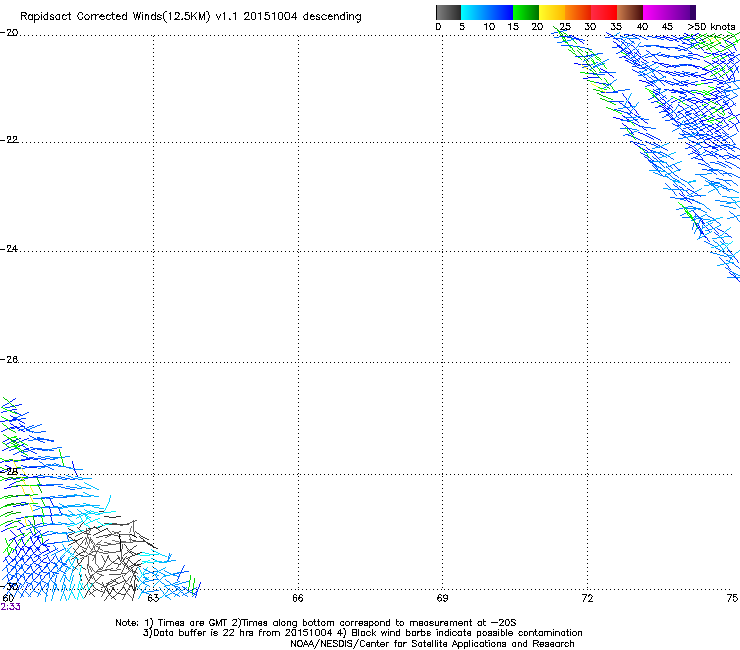
Task: Select the green 15-20 knots color segment
Action: click(x=526, y=12)
